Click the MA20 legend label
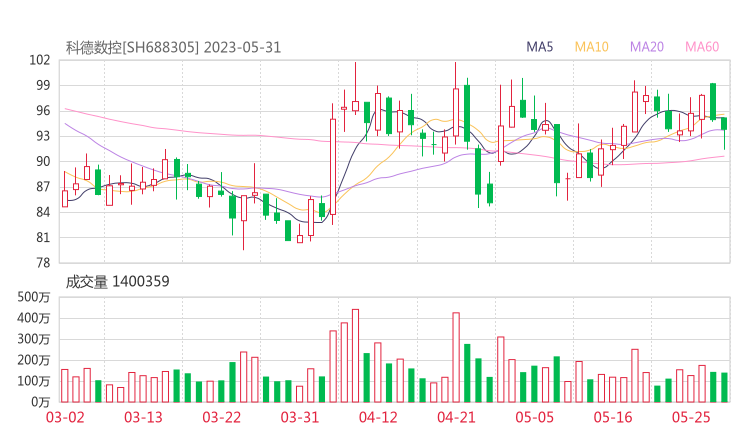This screenshot has height=440, width=740. 647,47
